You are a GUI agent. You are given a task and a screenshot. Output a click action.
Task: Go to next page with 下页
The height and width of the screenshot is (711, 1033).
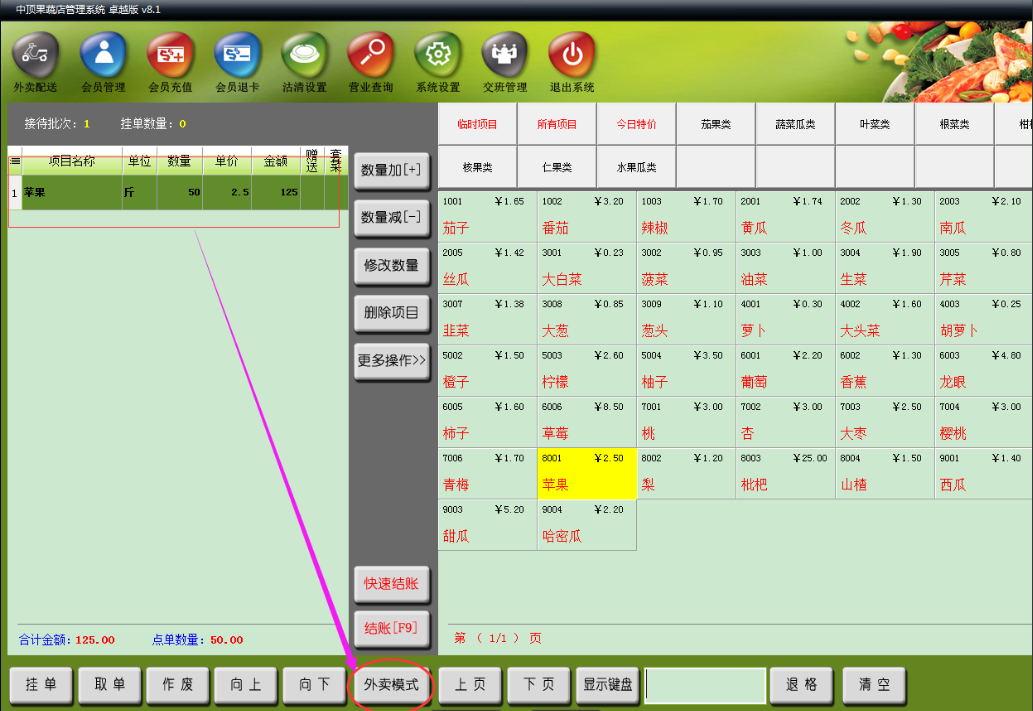click(x=539, y=685)
